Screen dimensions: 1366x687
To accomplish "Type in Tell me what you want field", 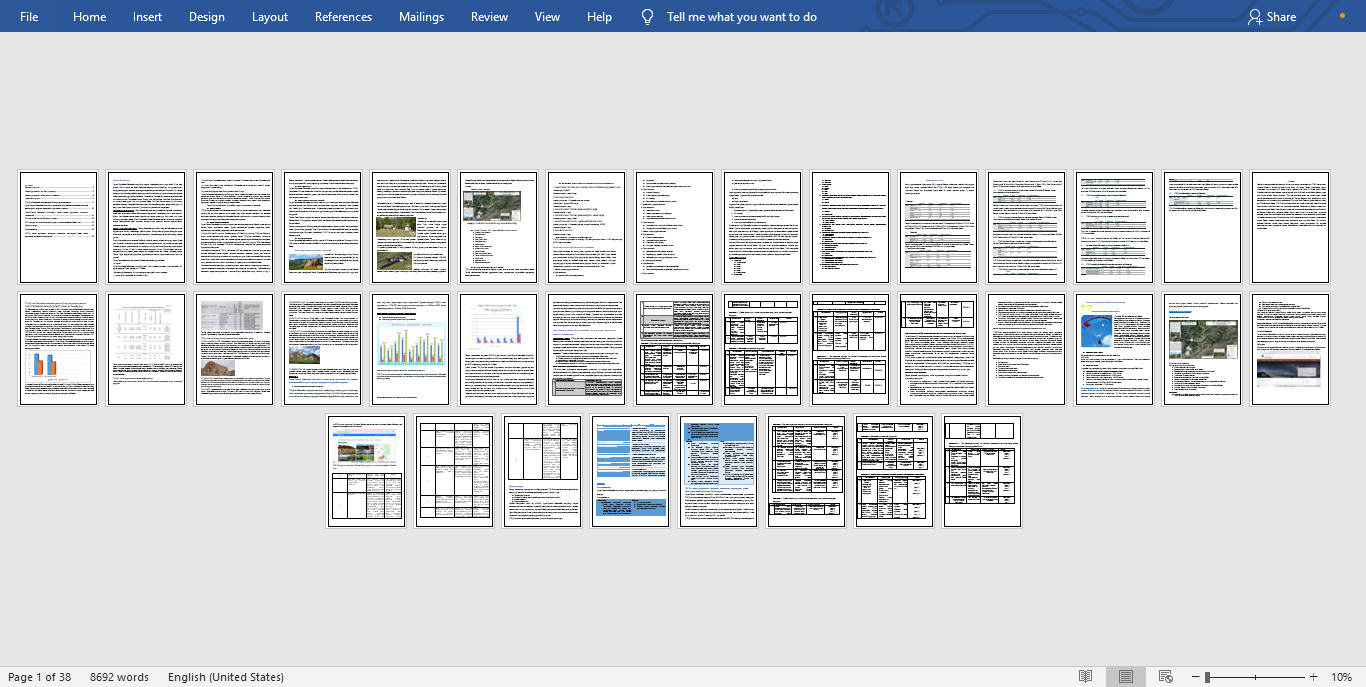I will click(x=741, y=17).
